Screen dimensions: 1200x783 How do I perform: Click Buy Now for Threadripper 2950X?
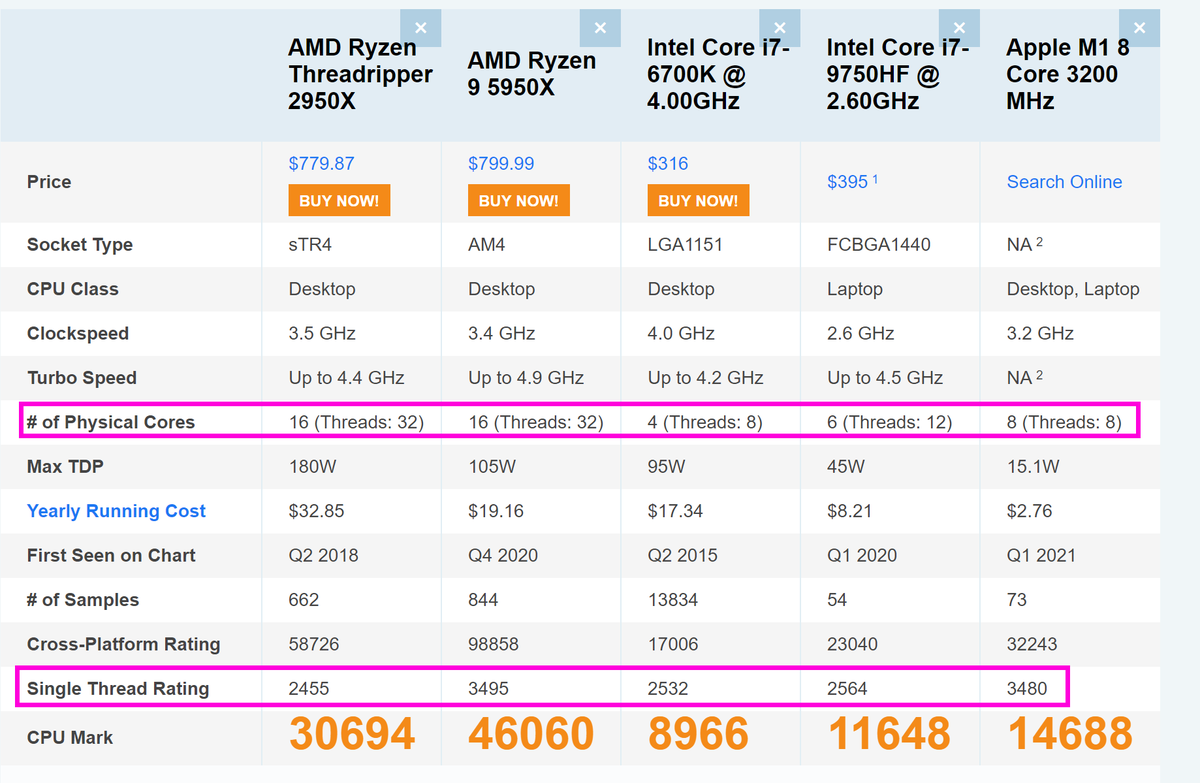tap(339, 200)
